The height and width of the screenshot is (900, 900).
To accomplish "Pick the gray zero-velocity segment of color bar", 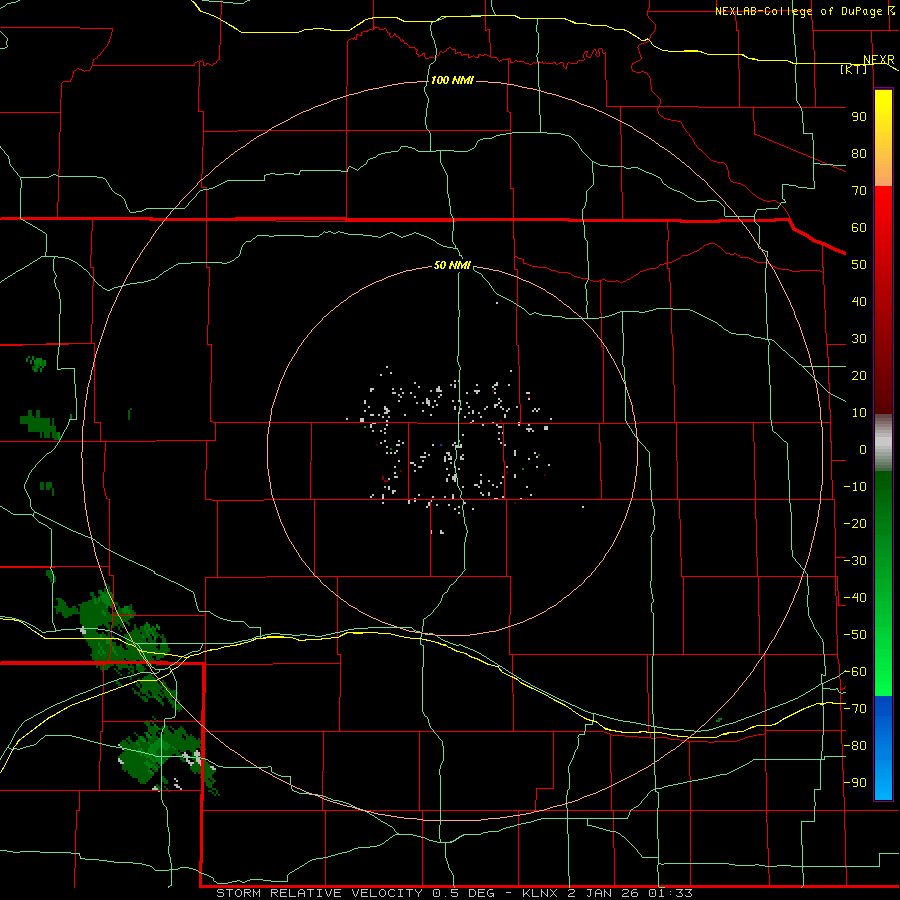I will 883,443.
